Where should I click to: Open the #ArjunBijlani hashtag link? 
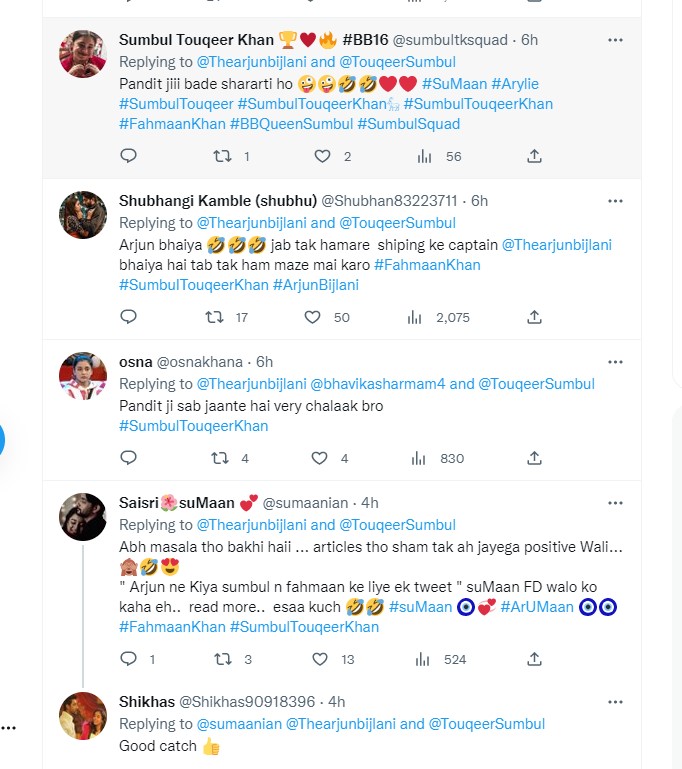point(315,285)
